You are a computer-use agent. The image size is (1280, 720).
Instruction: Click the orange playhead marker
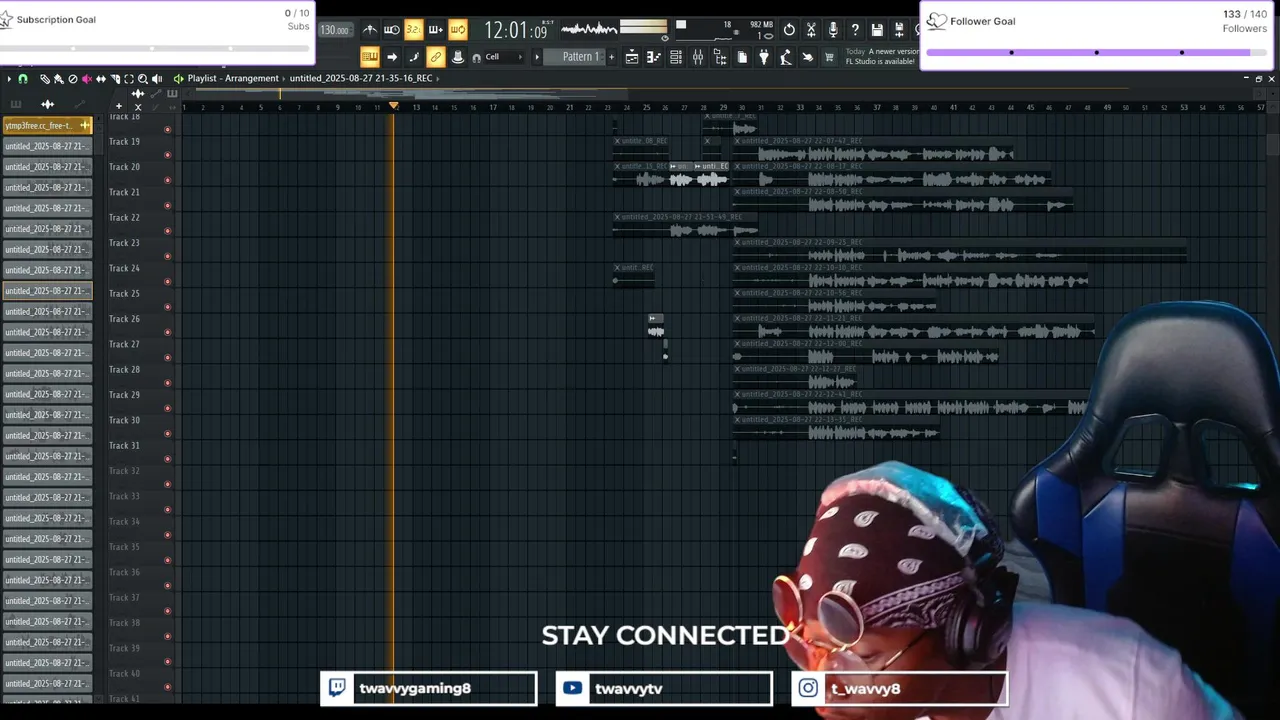click(393, 106)
